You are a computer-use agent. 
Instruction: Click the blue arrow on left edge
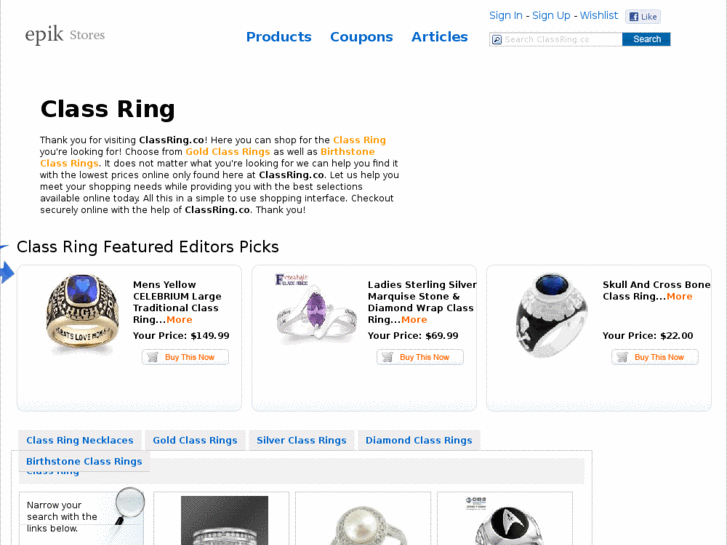(x=6, y=271)
